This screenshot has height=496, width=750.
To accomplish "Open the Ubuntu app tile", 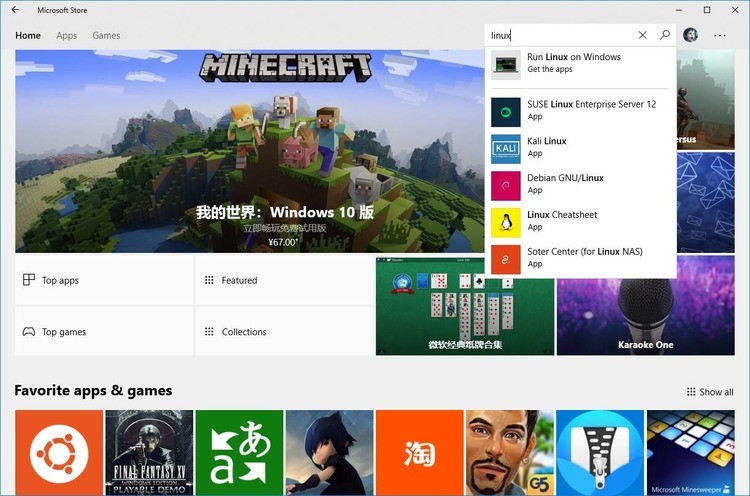I will pyautogui.click(x=59, y=452).
